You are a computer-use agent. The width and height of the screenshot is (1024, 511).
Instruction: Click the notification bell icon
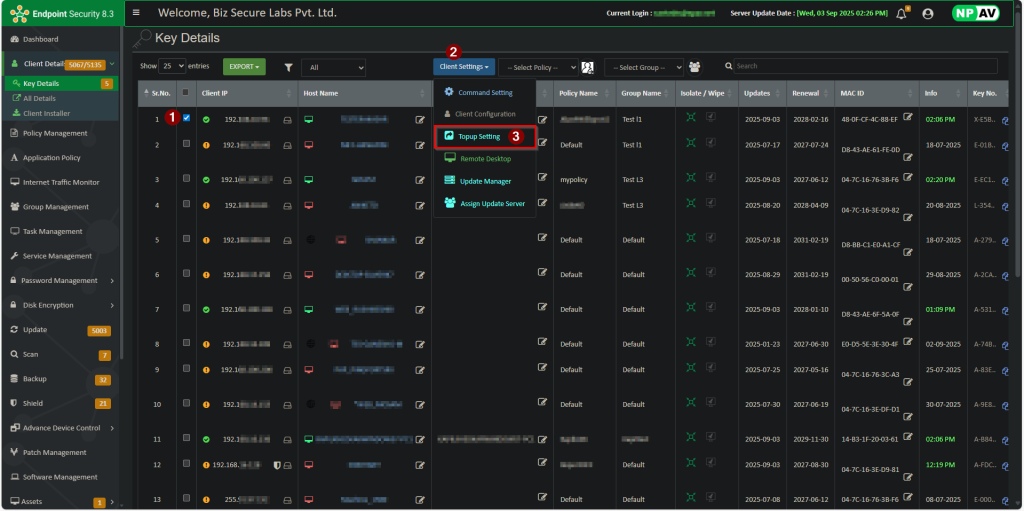(901, 14)
